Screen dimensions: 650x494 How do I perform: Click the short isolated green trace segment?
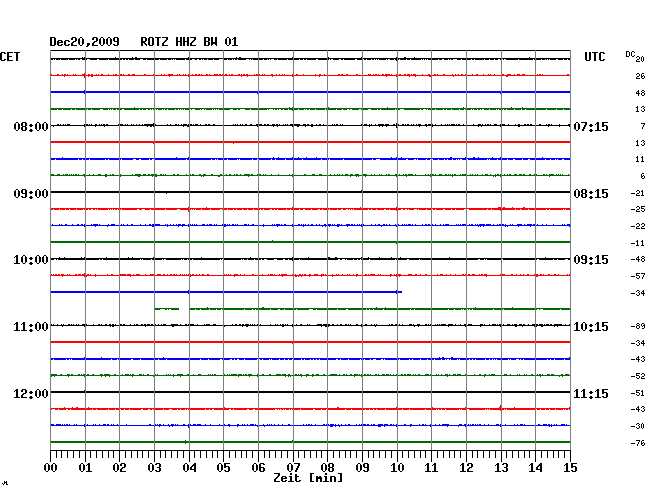pyautogui.click(x=167, y=309)
